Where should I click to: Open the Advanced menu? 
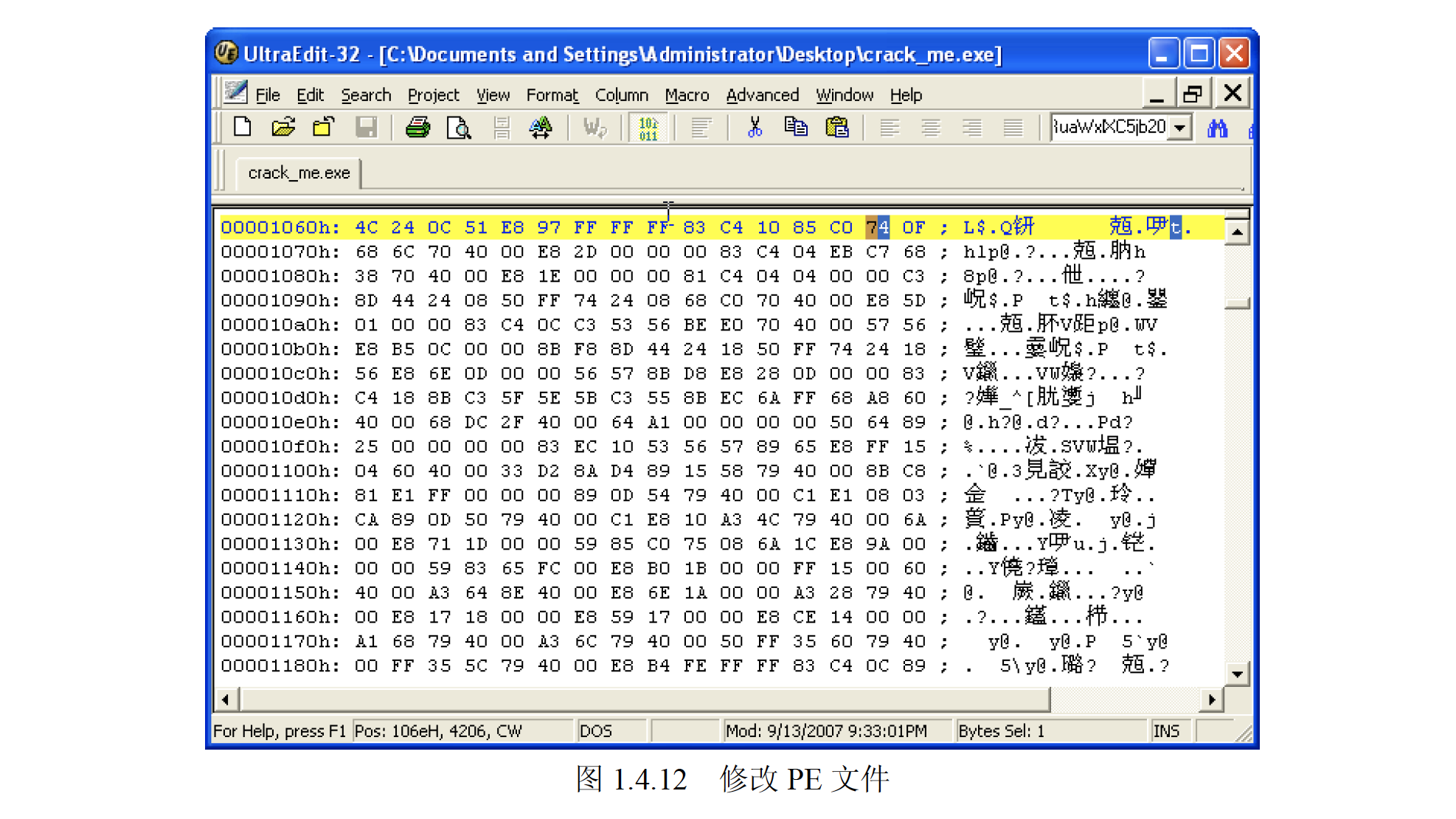[762, 95]
